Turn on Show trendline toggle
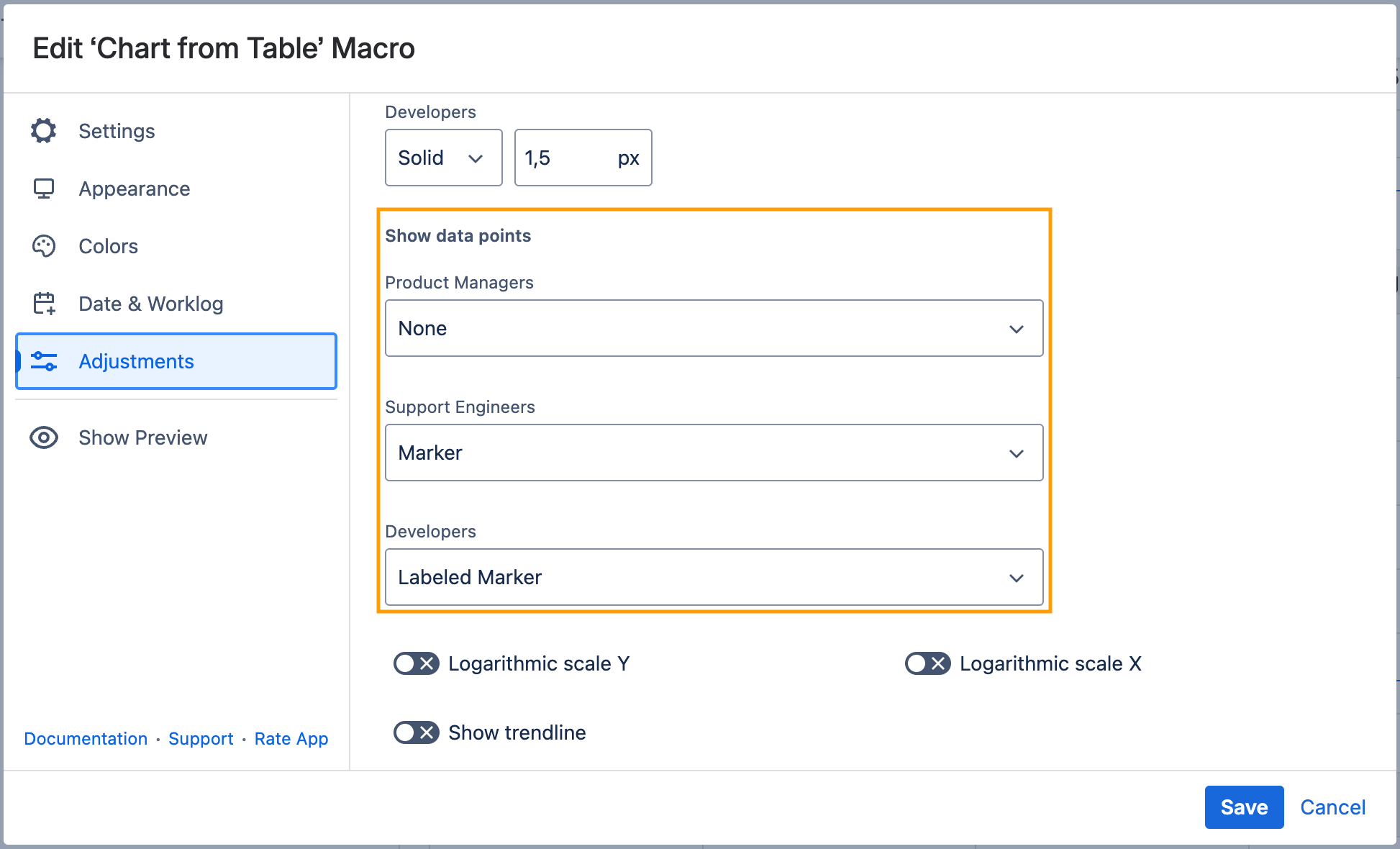Screen dimensions: 1400x849 pyautogui.click(x=416, y=732)
